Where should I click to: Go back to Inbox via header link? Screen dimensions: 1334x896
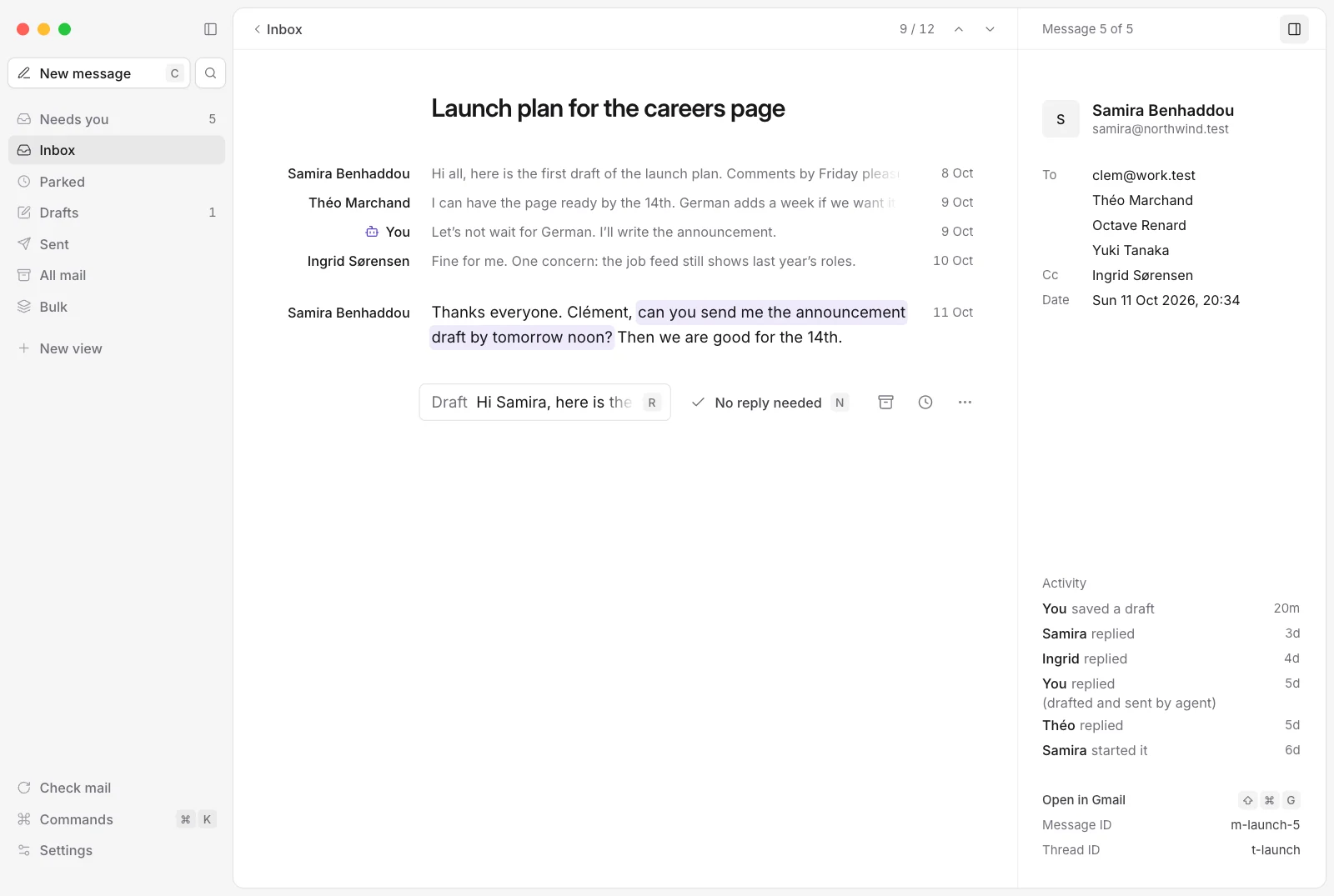(278, 29)
